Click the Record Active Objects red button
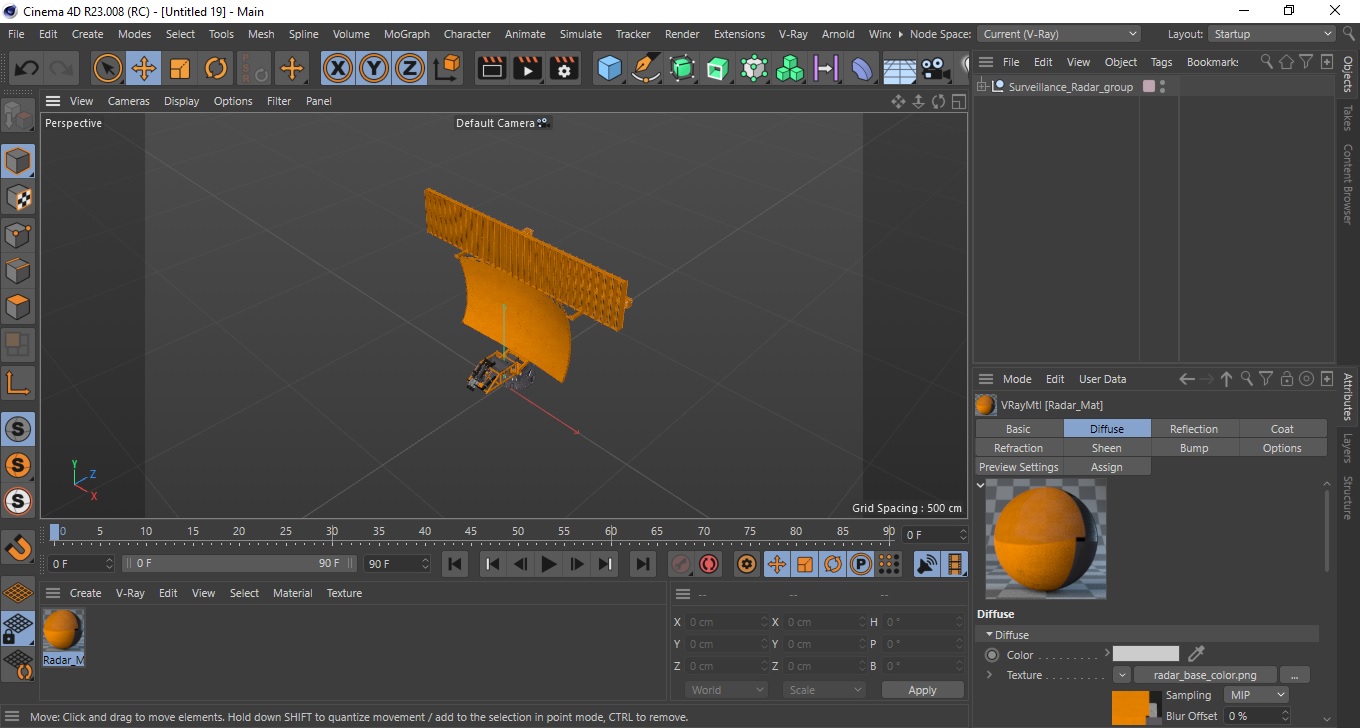1360x728 pixels. (681, 564)
